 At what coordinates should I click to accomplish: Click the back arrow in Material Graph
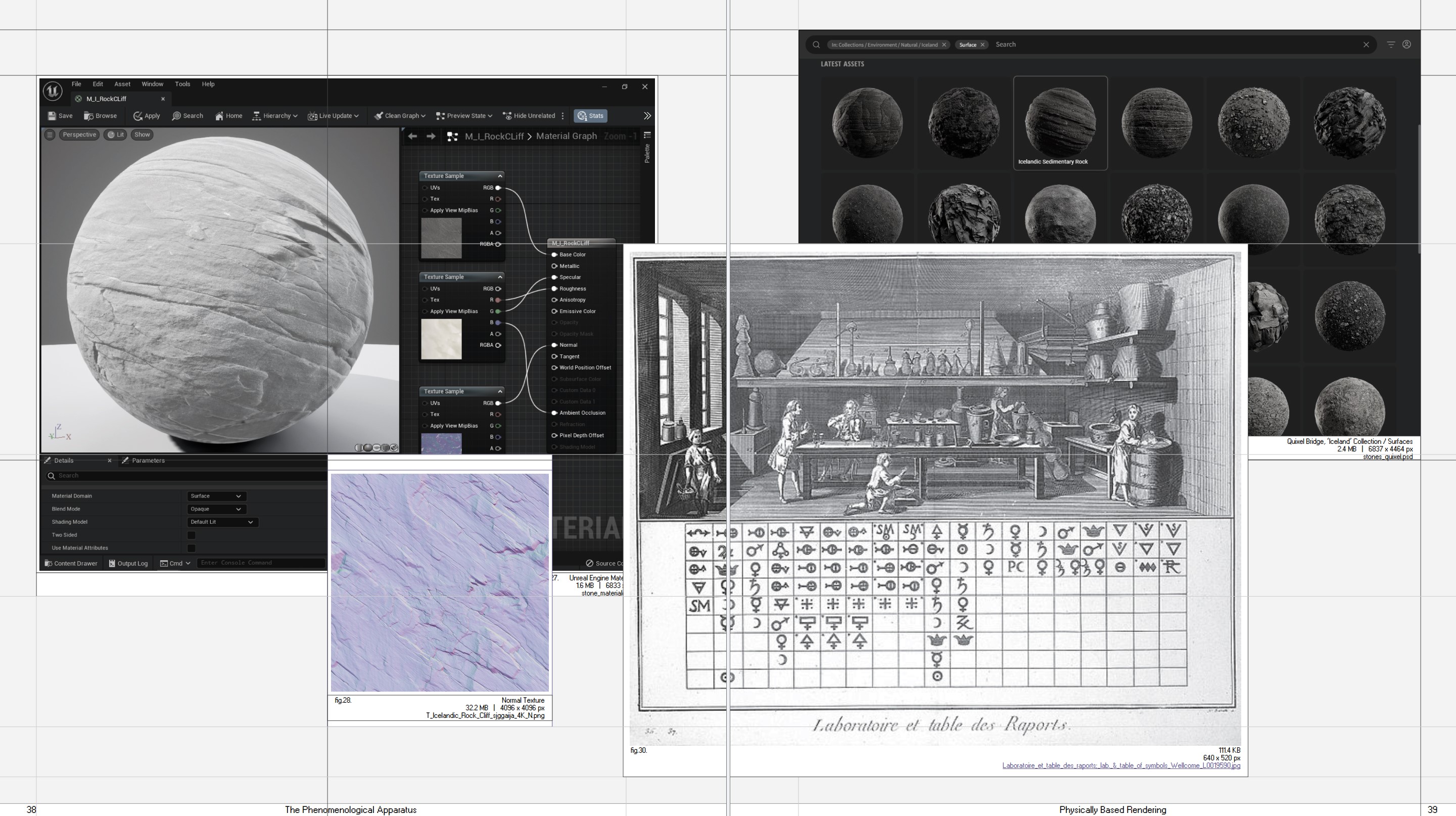pos(412,137)
